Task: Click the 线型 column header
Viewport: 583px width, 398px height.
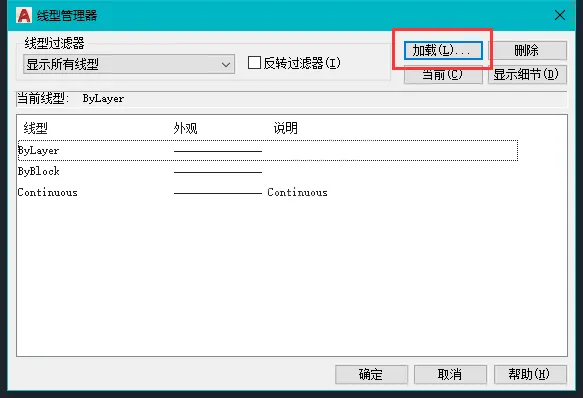Action: 36,128
